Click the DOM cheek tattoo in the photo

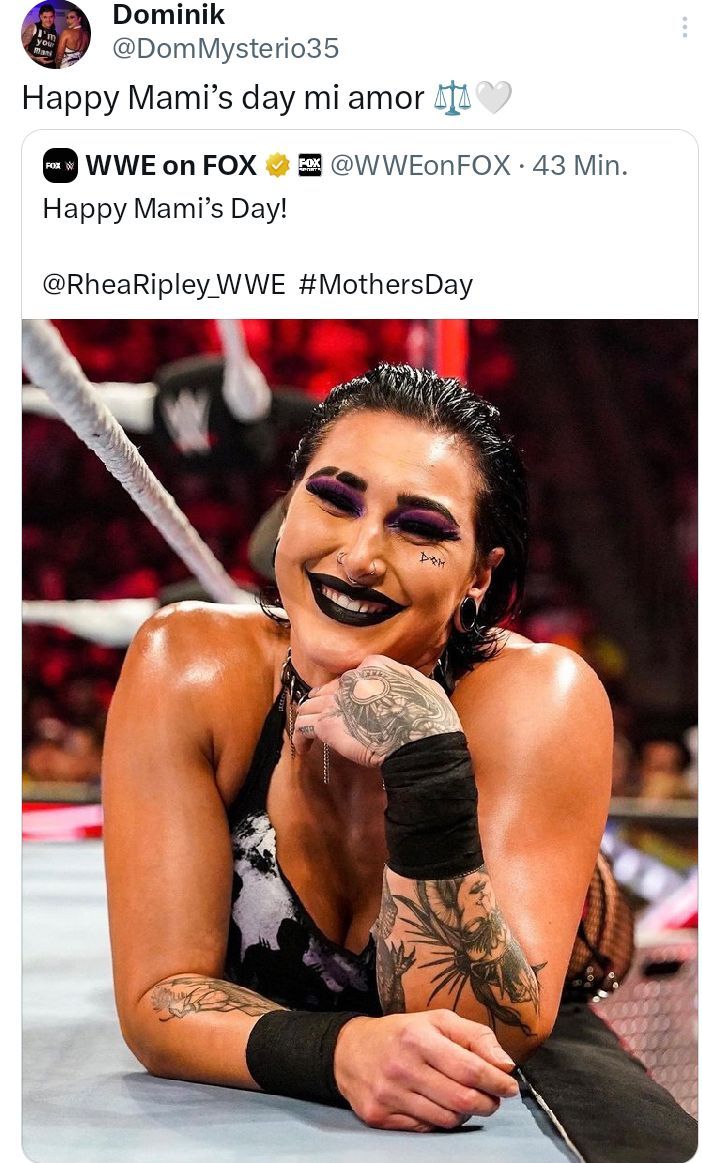[x=432, y=559]
